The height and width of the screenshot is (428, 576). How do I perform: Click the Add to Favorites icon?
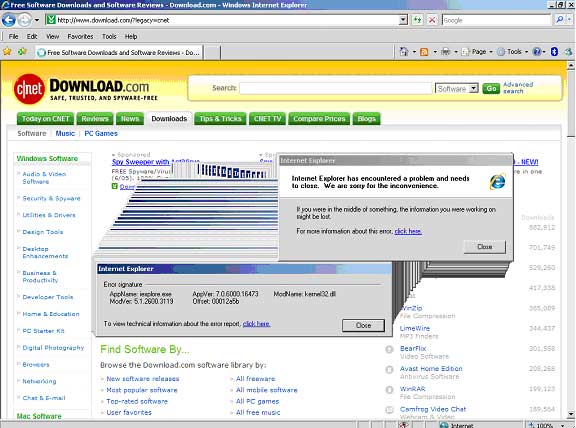22,52
